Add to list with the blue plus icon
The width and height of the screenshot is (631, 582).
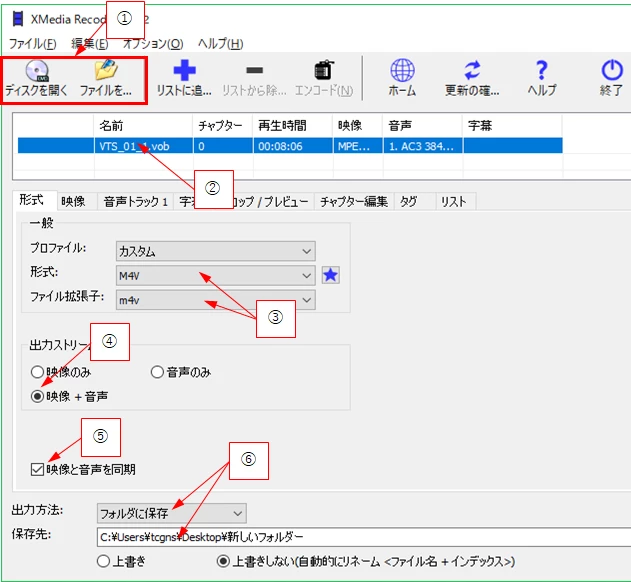click(184, 70)
